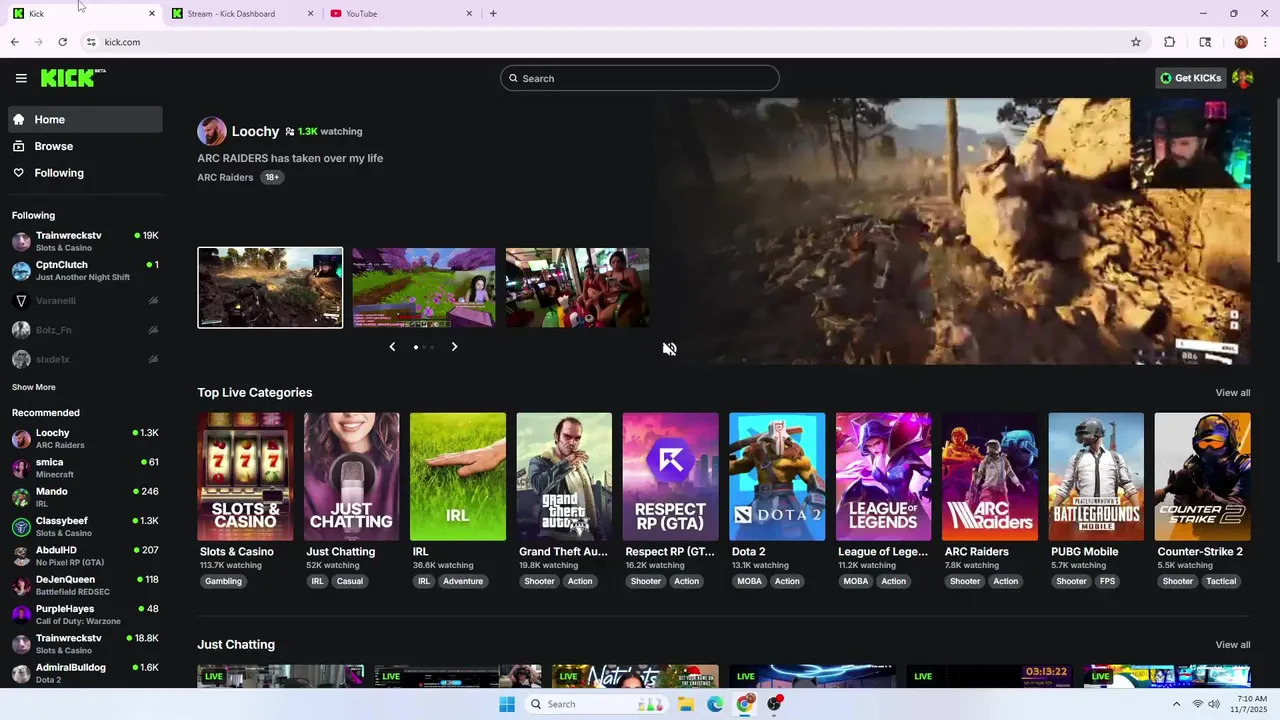Viewport: 1280px width, 720px height.
Task: Click the Get KICKs button
Action: pyautogui.click(x=1190, y=78)
